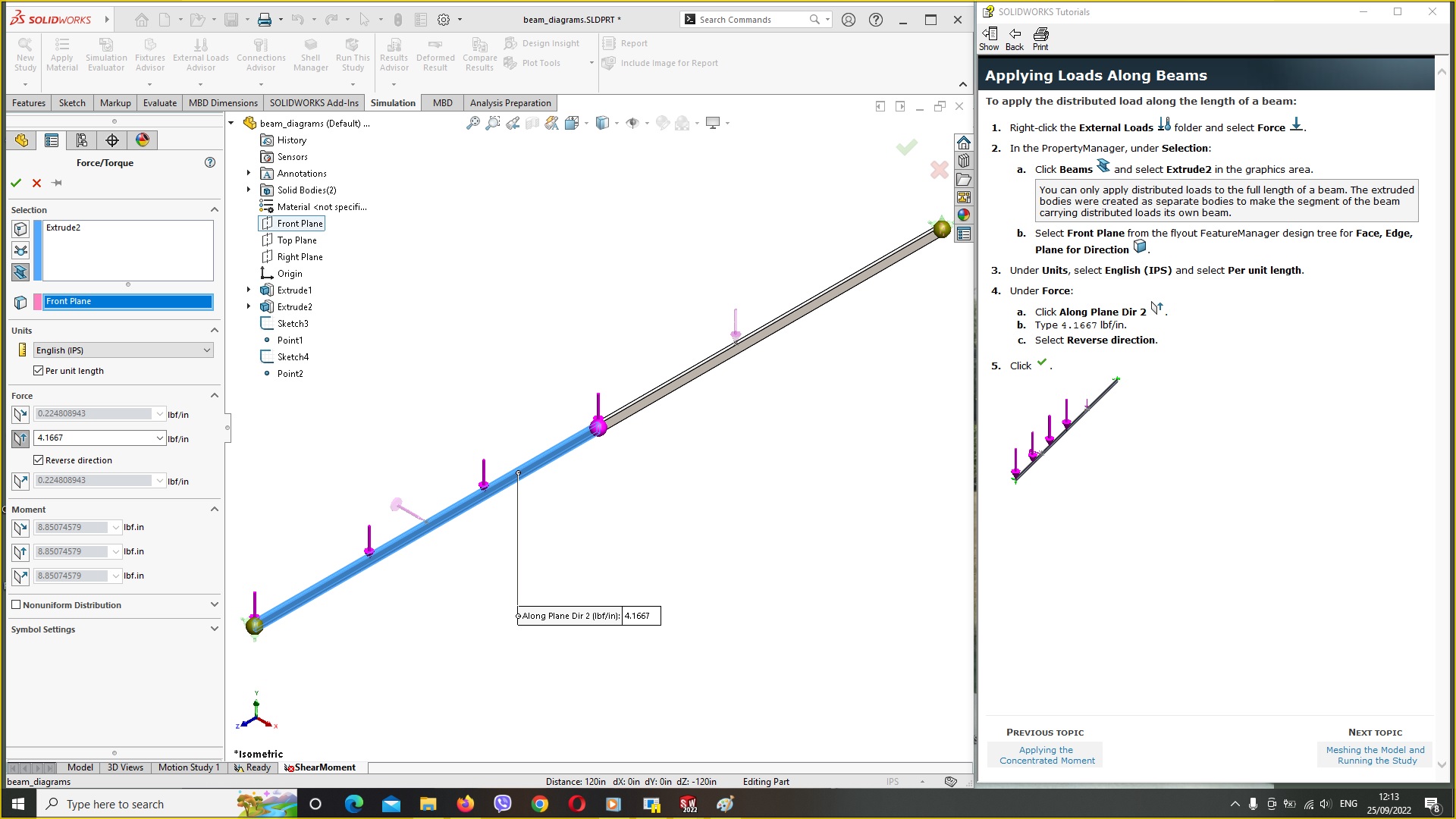
Task: Switch to the Sketch tab
Action: (71, 103)
